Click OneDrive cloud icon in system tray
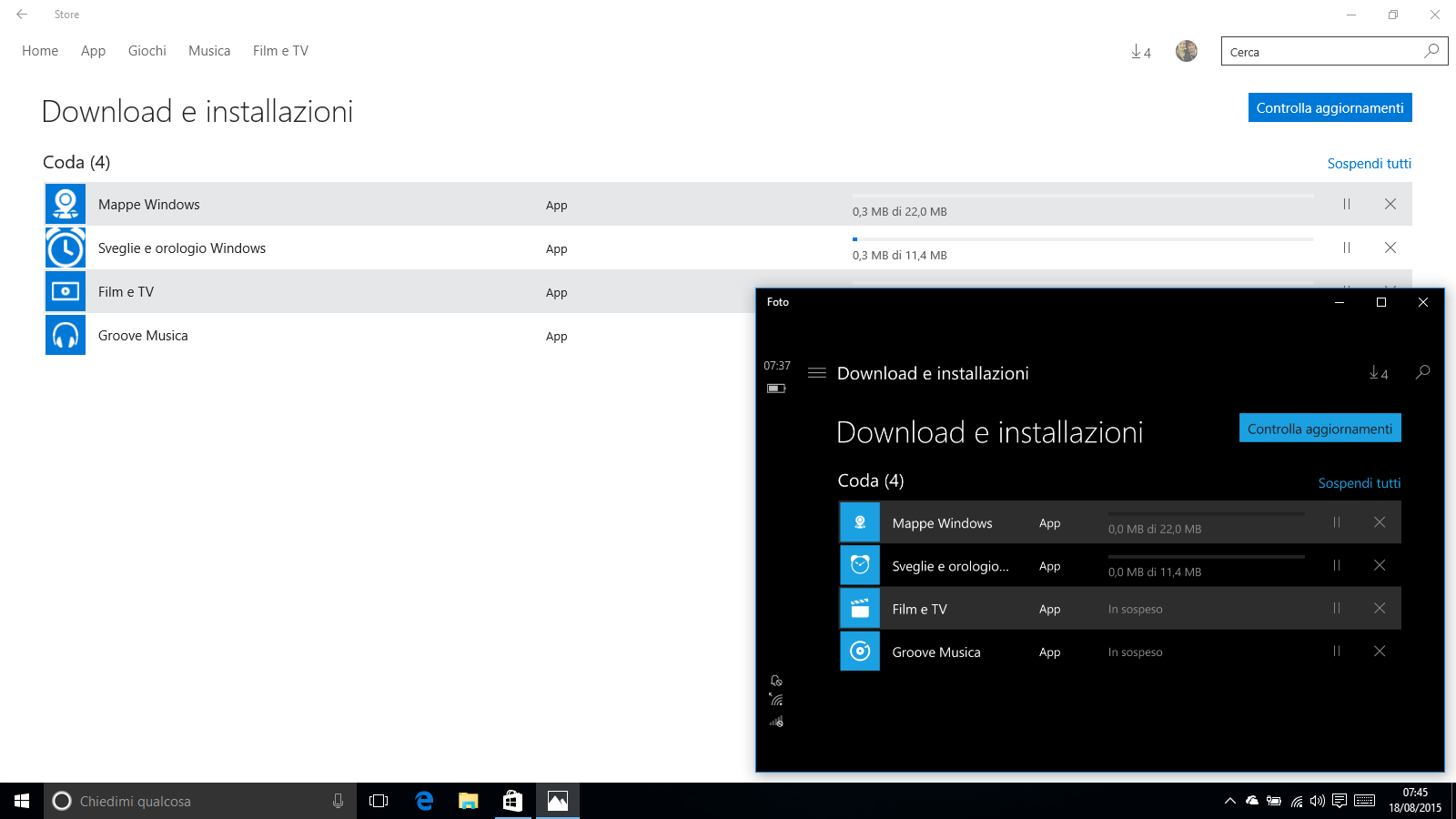1456x819 pixels. click(1252, 801)
